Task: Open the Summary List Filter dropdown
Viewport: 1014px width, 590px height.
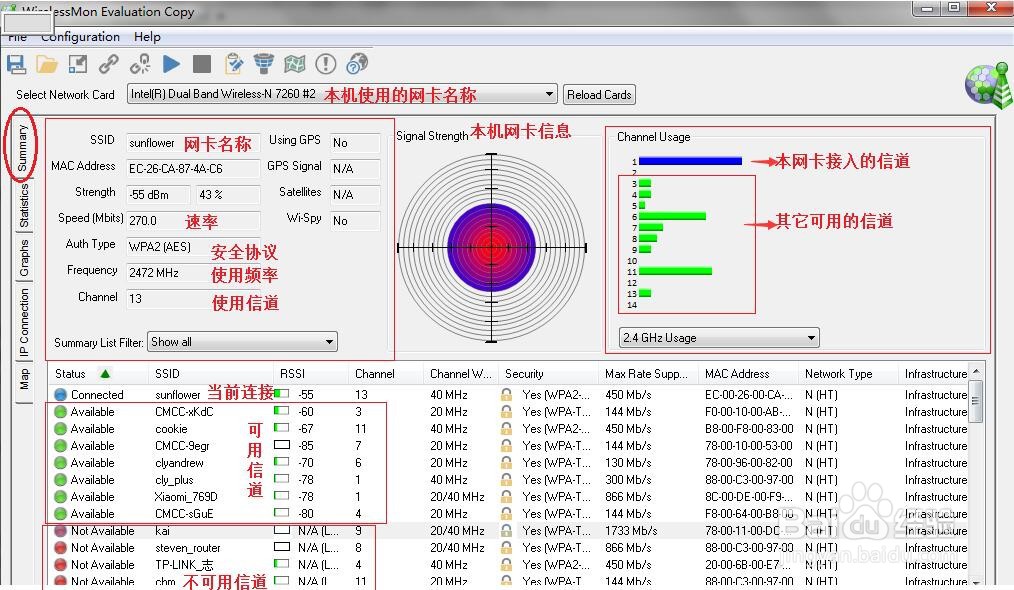Action: 243,342
